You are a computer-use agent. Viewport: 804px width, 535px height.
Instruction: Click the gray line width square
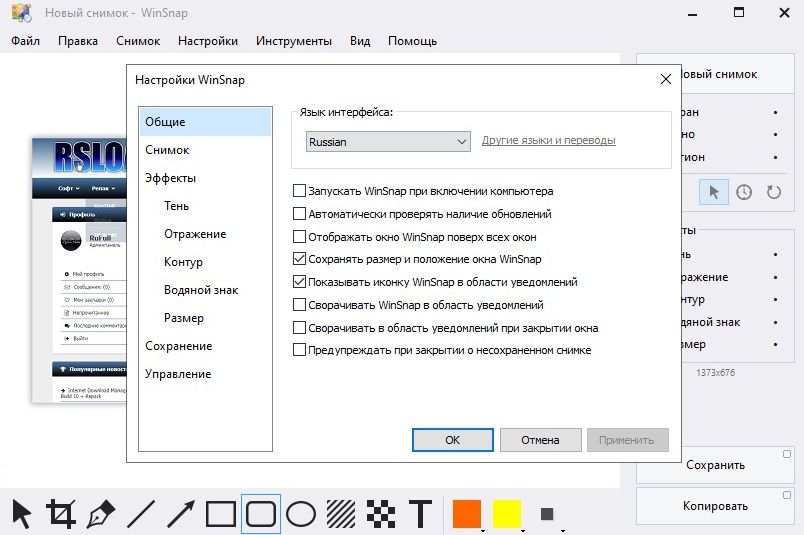pyautogui.click(x=547, y=513)
